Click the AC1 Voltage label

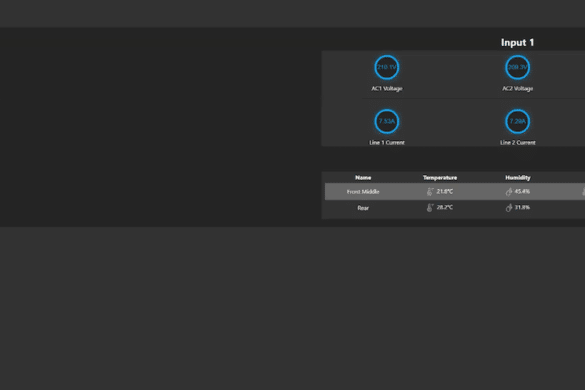coord(387,88)
